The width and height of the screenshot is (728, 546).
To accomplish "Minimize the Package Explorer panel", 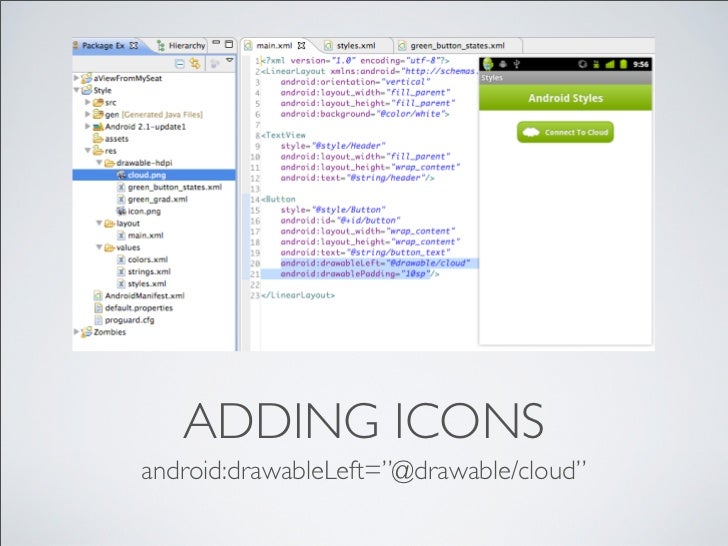I will 216,42.
